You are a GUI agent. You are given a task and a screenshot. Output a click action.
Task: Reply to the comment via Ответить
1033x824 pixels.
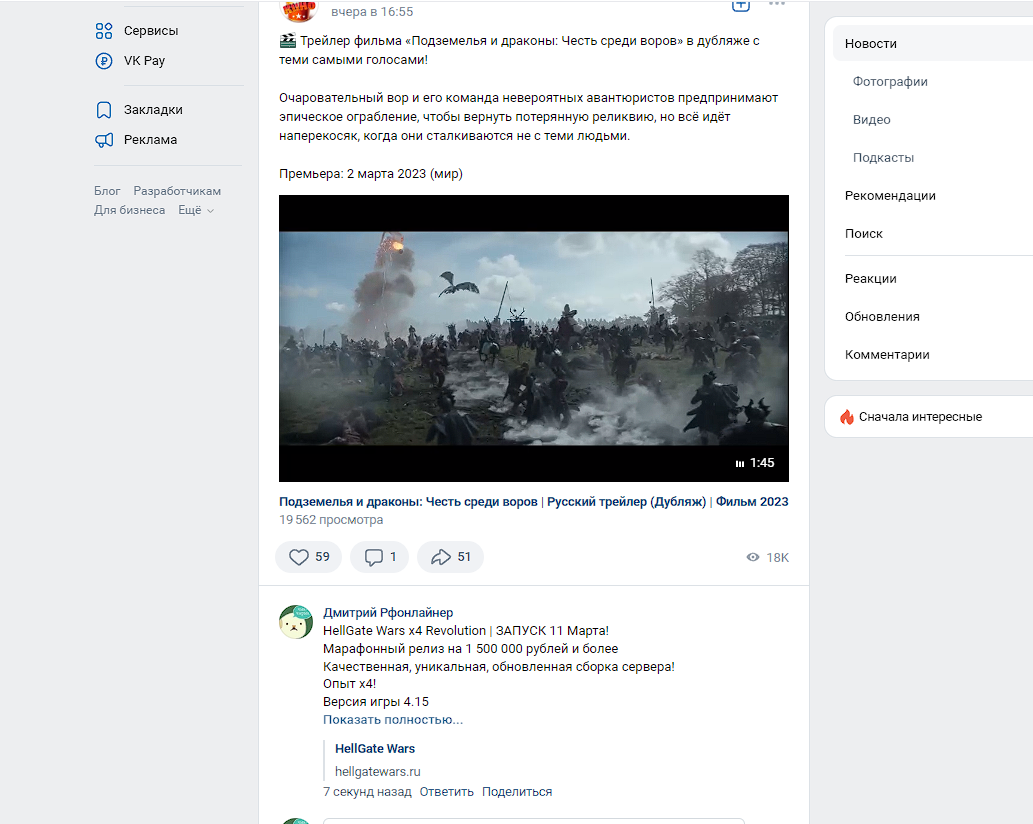tap(447, 792)
